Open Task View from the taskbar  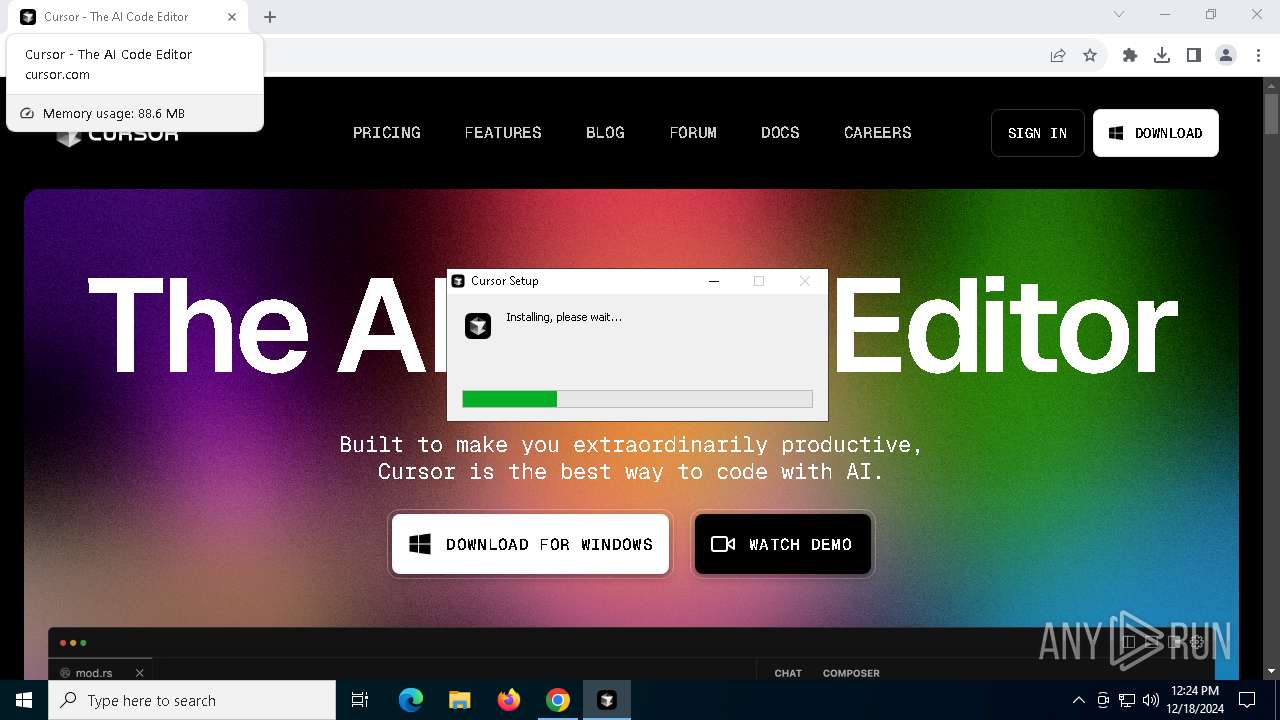point(360,700)
